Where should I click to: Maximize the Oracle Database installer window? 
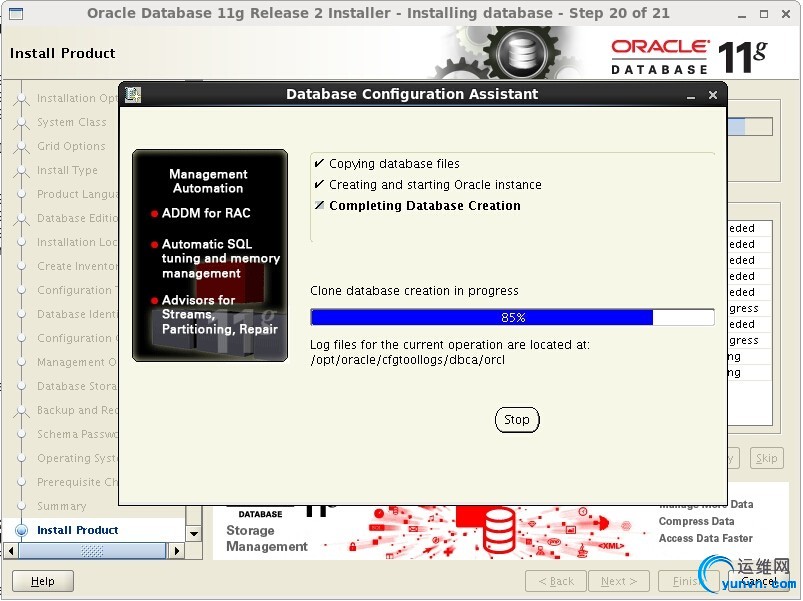[x=764, y=14]
